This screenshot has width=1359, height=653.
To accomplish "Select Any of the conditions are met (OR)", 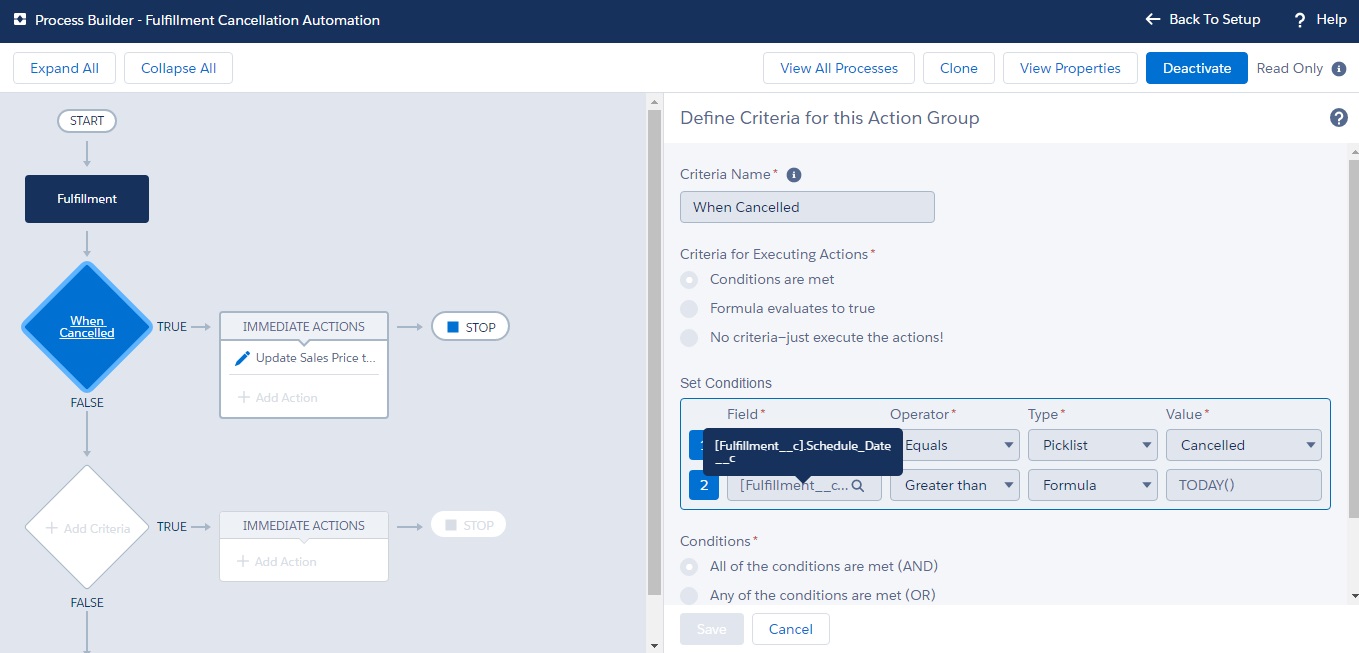I will pyautogui.click(x=689, y=596).
